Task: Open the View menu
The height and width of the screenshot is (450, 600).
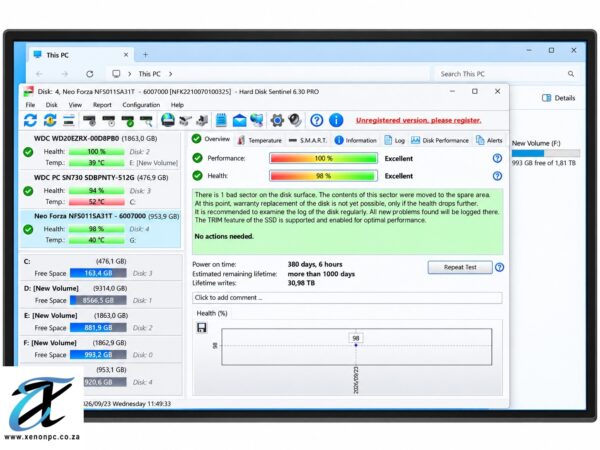Action: 75,105
